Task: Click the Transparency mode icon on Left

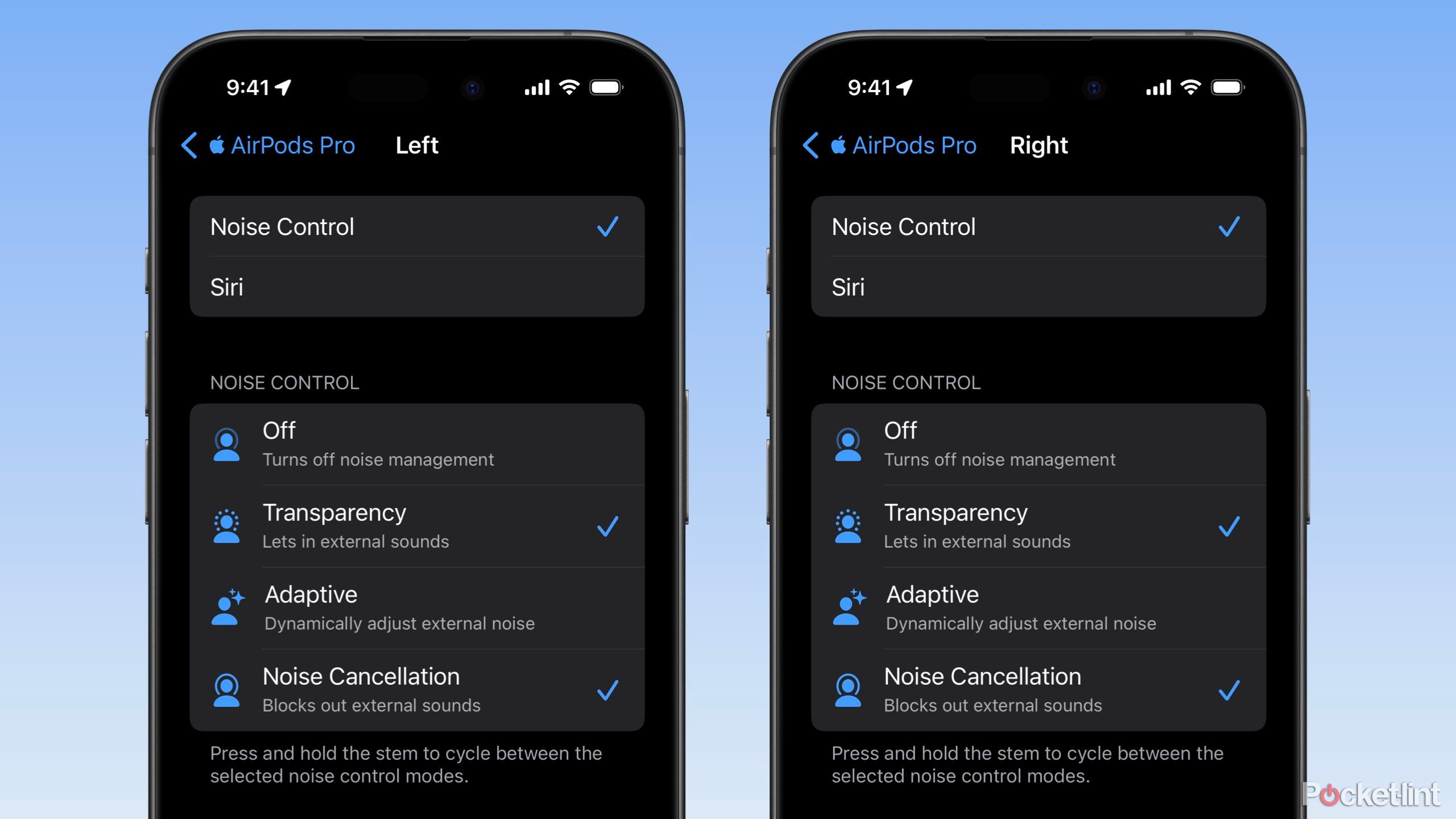Action: point(225,524)
